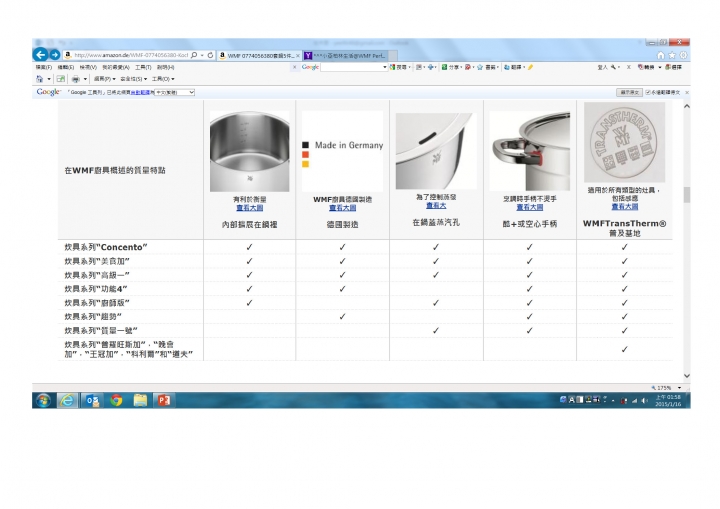Click the Google toolbar search input field
Screen dimensions: 720x509
[351, 67]
